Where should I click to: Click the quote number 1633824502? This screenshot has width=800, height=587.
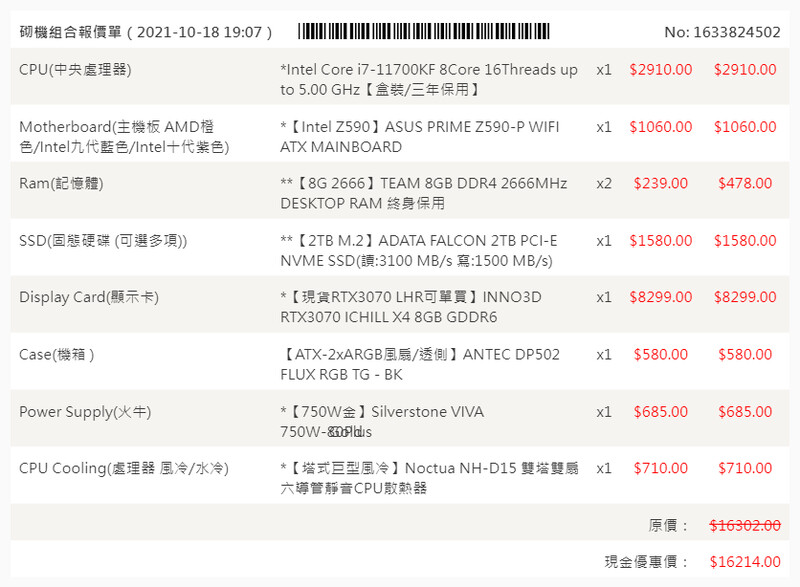click(x=722, y=32)
